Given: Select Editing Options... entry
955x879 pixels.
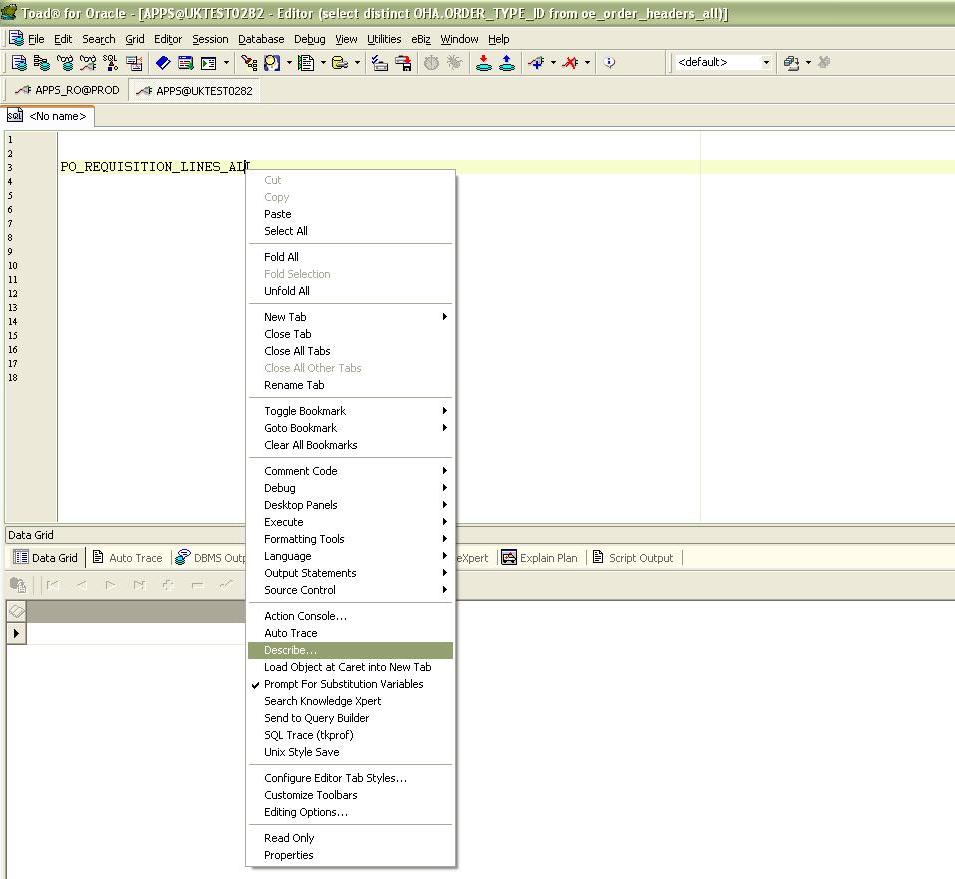Looking at the screenshot, I should pos(350,813).
